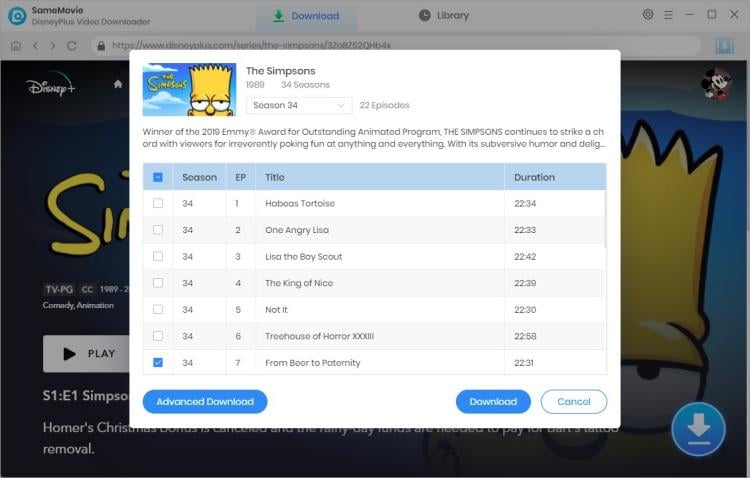Open the hamburger menu icon
750x478 pixels.
tap(668, 15)
